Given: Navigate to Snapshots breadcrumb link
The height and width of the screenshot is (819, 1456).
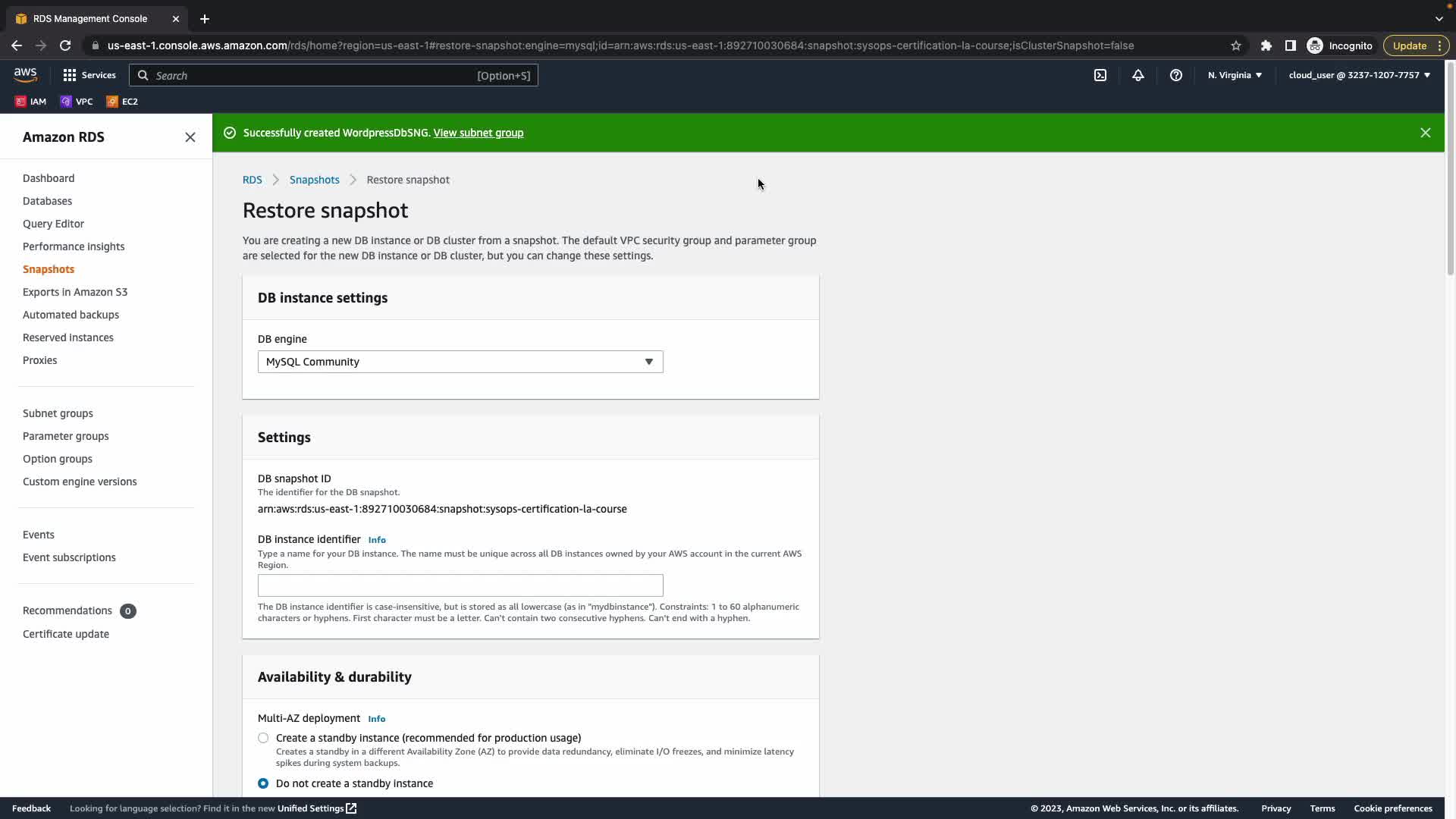Looking at the screenshot, I should coord(314,180).
